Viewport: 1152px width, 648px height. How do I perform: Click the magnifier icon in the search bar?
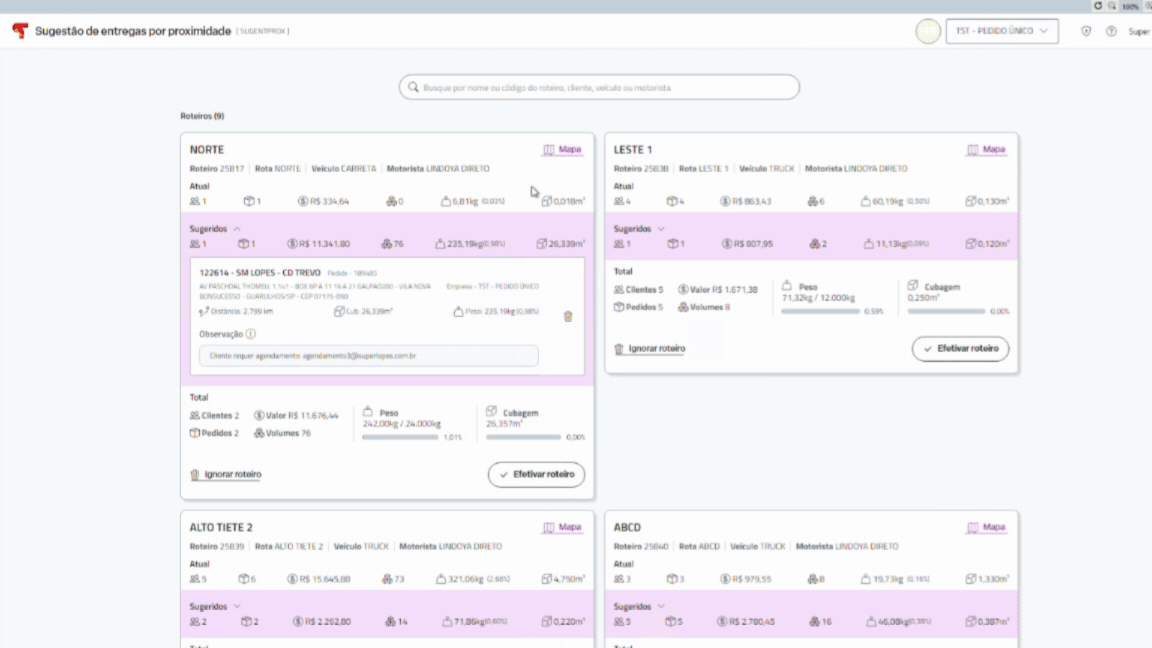[x=414, y=87]
